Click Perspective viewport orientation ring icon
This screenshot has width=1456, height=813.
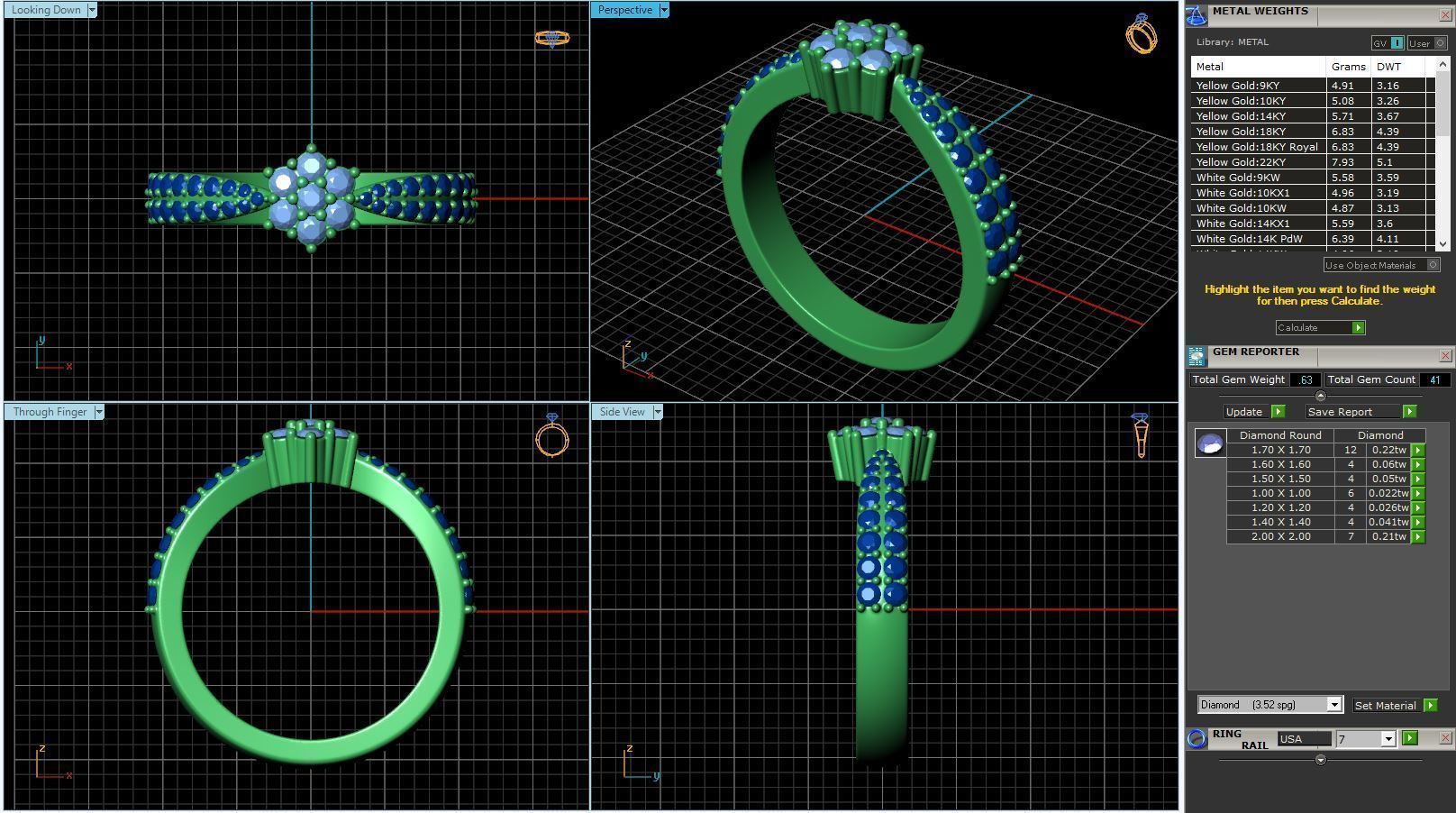1141,33
